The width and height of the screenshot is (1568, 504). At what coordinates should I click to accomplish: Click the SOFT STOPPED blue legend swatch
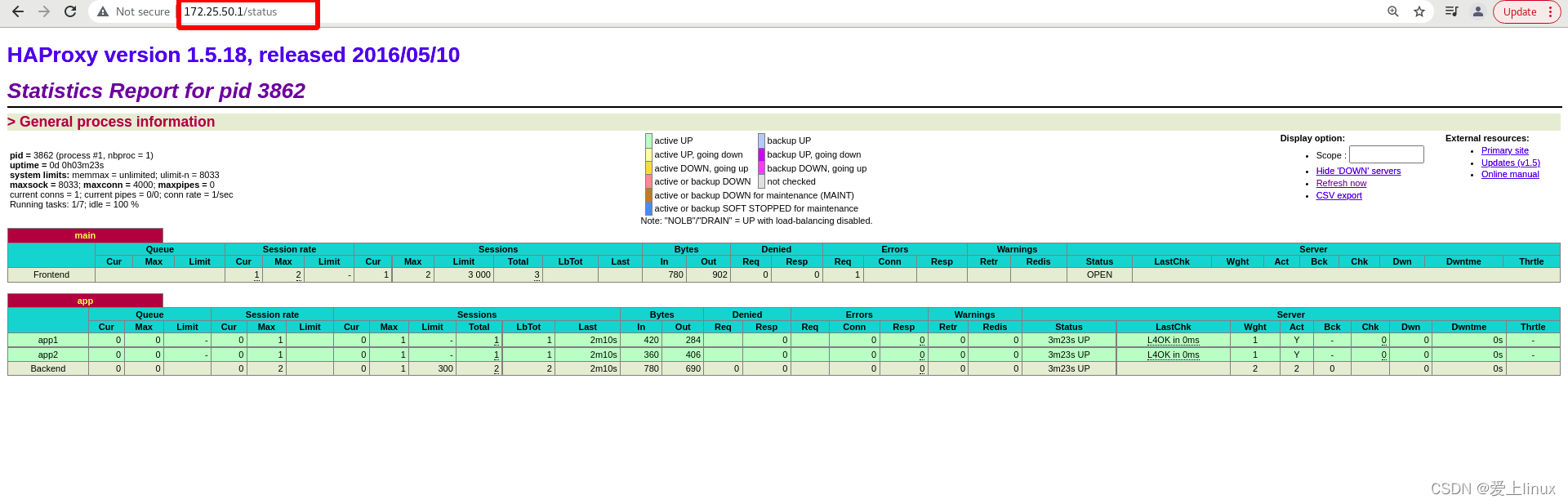point(648,208)
